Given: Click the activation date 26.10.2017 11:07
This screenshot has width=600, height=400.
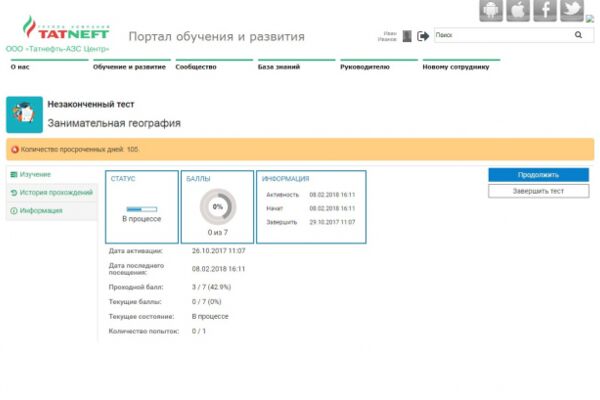Looking at the screenshot, I should 218,251.
